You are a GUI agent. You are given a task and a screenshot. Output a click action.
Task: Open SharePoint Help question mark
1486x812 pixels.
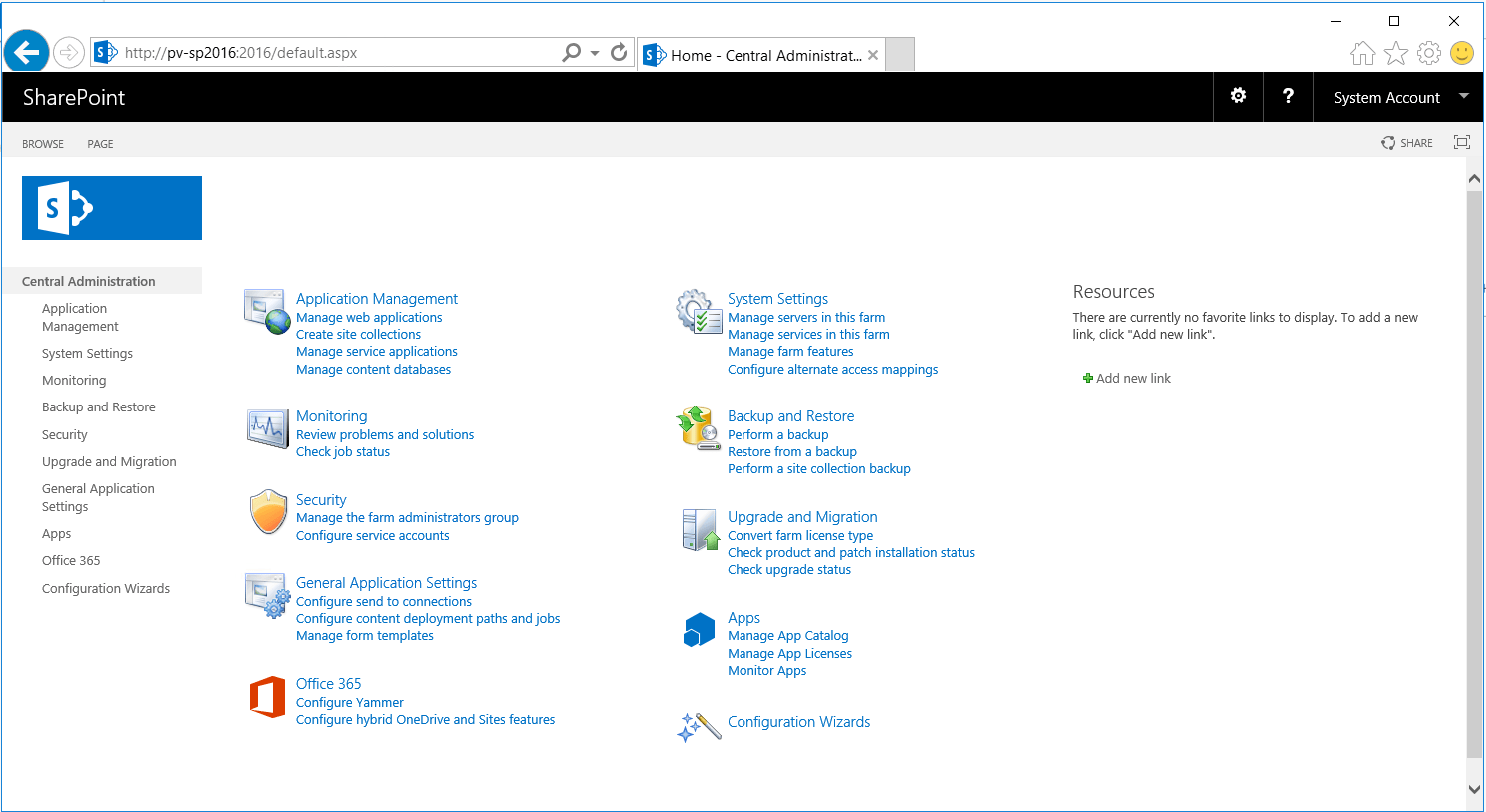(1289, 96)
